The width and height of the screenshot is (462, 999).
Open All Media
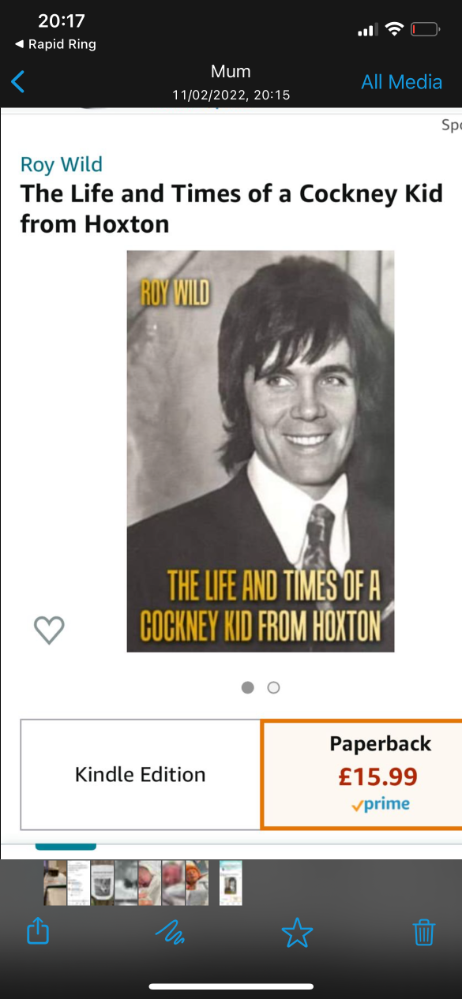pyautogui.click(x=401, y=82)
